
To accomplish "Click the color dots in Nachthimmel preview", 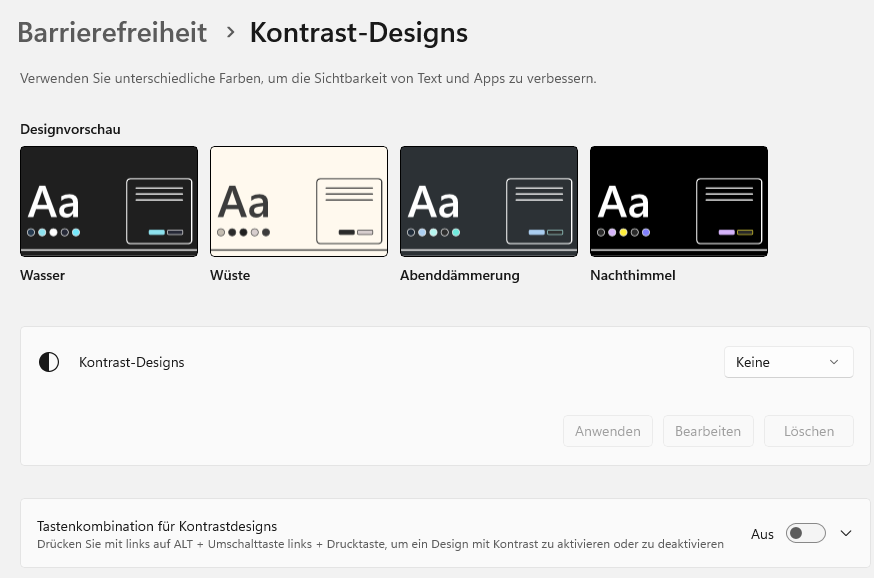I will point(624,232).
